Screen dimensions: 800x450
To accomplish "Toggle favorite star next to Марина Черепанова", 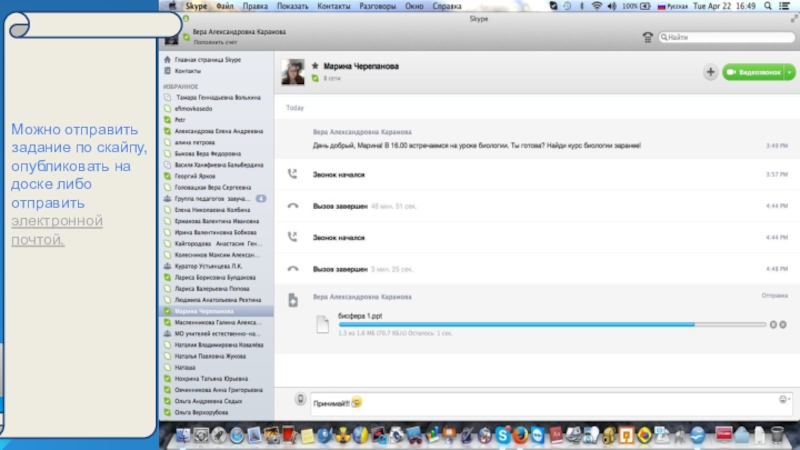I will [315, 66].
